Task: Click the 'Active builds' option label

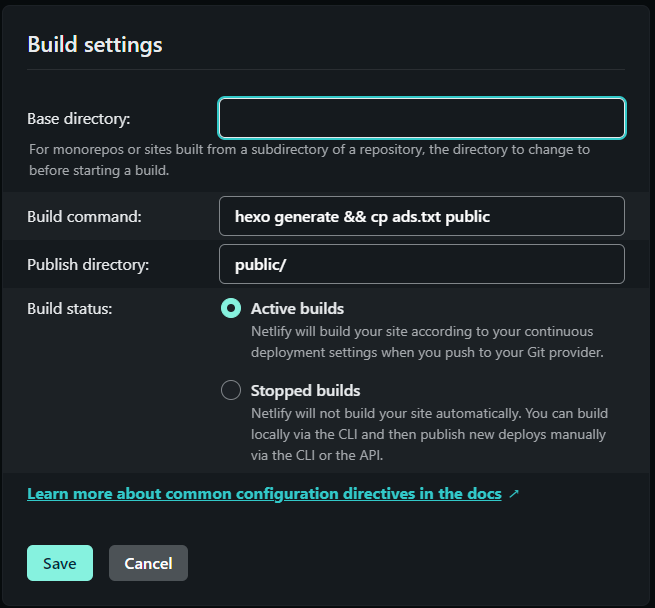Action: (x=297, y=308)
